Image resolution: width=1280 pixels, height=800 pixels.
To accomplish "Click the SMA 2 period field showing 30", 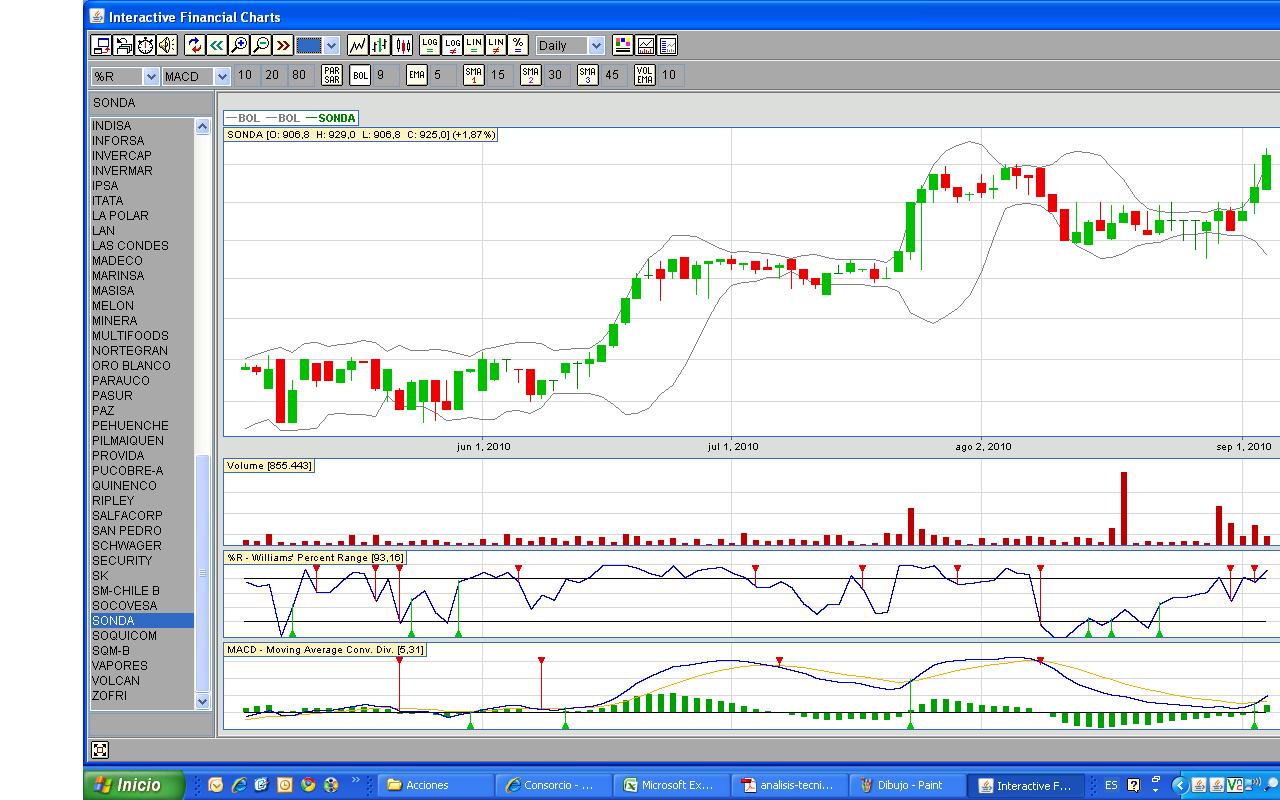I will pyautogui.click(x=558, y=75).
